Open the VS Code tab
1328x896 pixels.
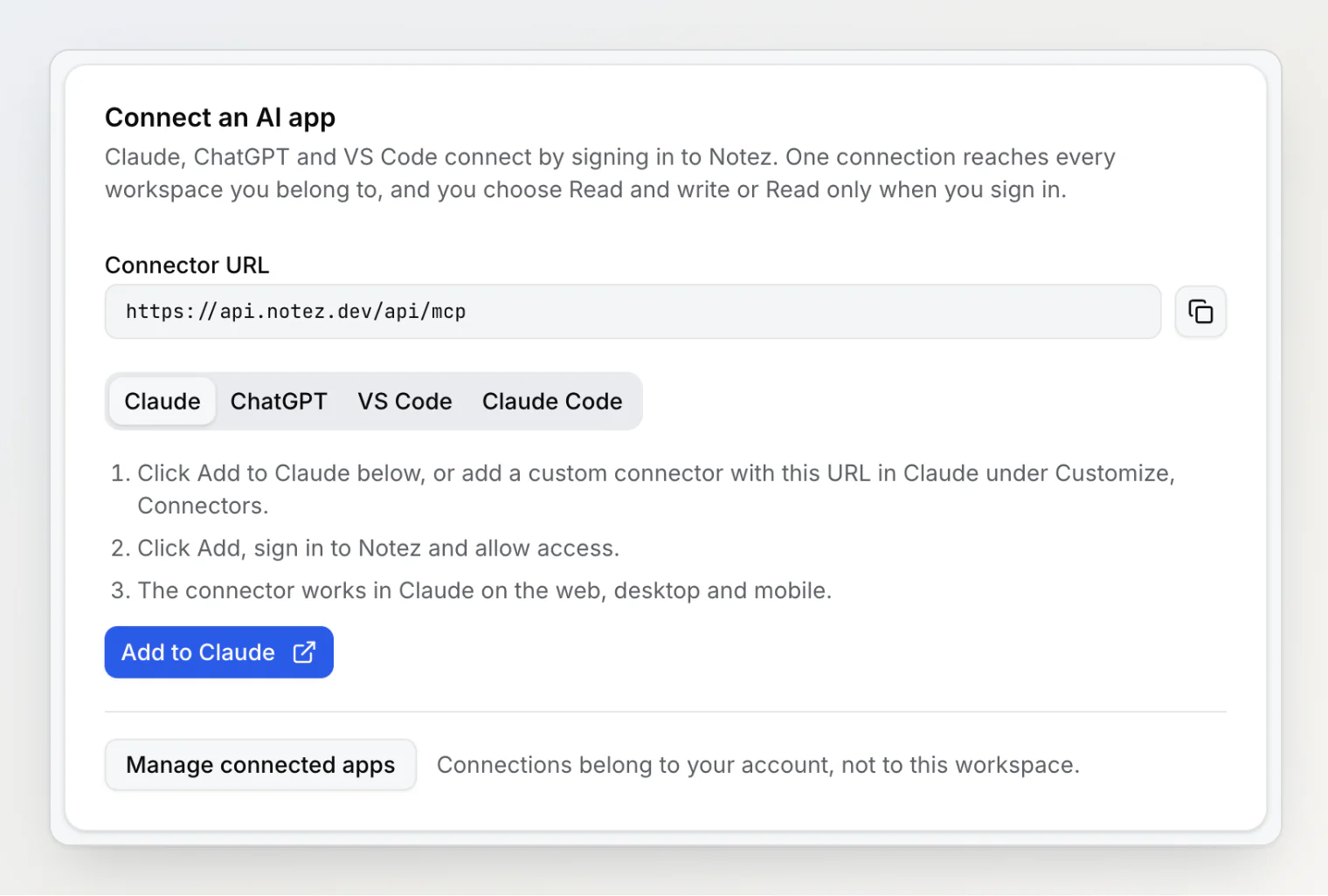405,402
